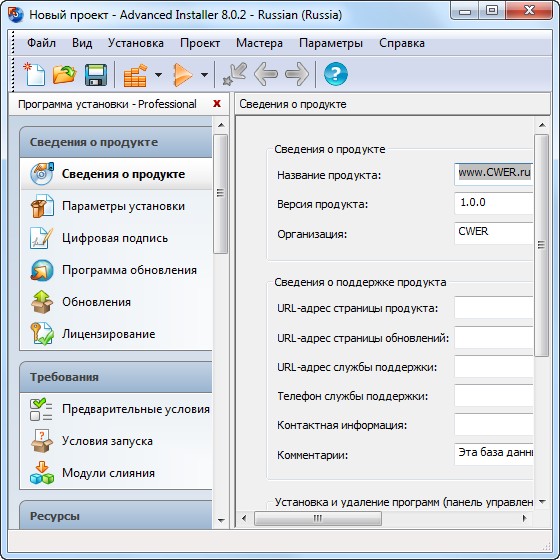The width and height of the screenshot is (560, 560).
Task: Click the New project toolbar icon
Action: tap(34, 74)
